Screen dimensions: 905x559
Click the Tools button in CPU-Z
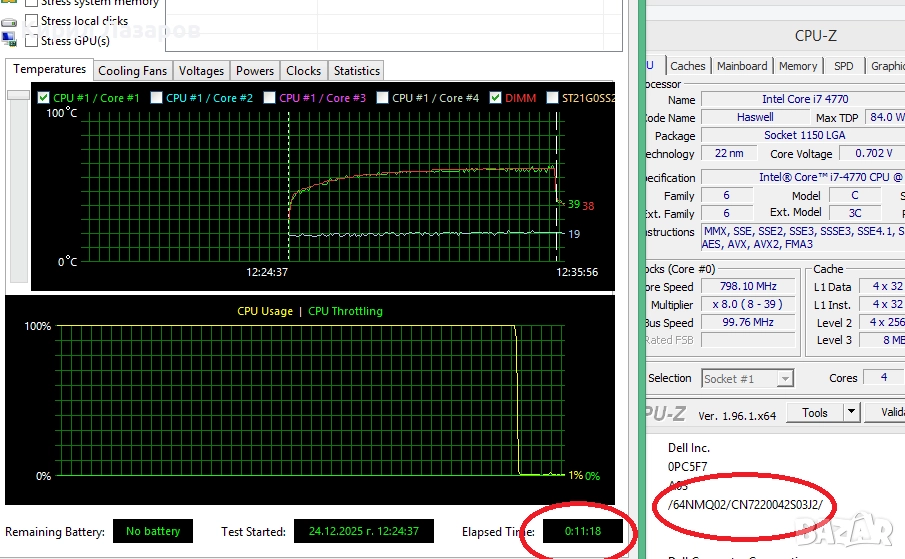[814, 412]
